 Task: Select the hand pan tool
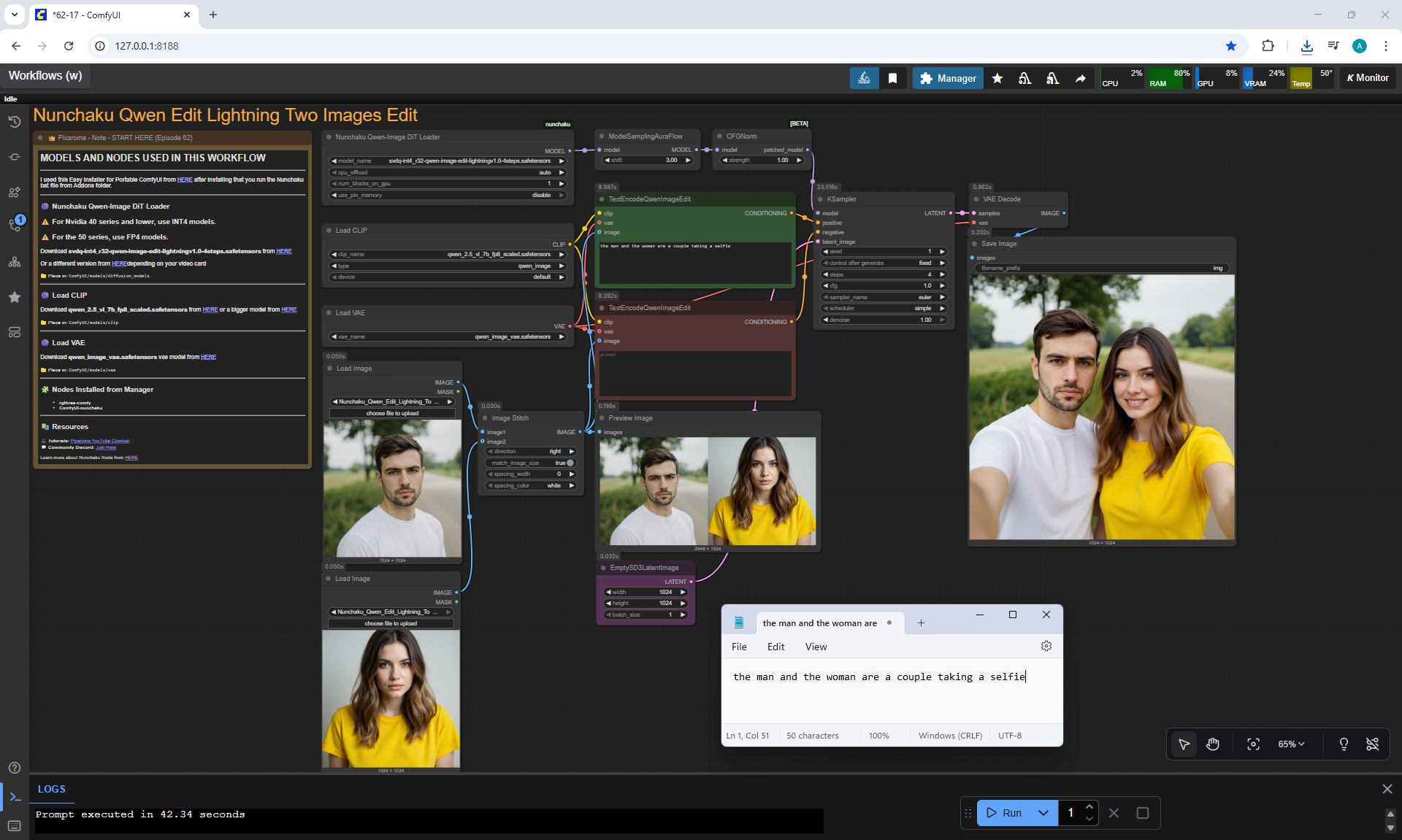pos(1213,744)
